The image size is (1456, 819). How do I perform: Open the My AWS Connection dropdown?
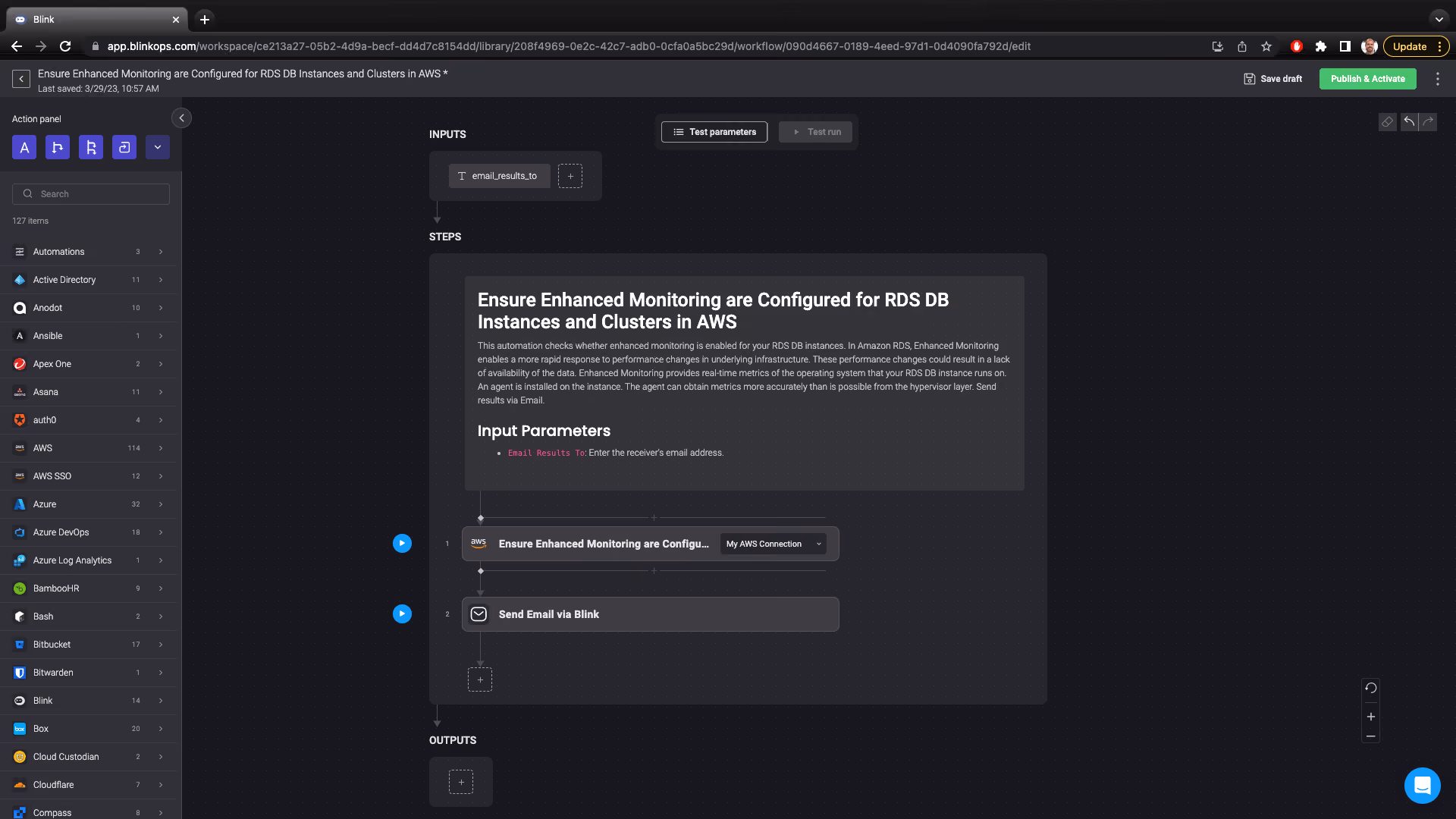point(773,544)
